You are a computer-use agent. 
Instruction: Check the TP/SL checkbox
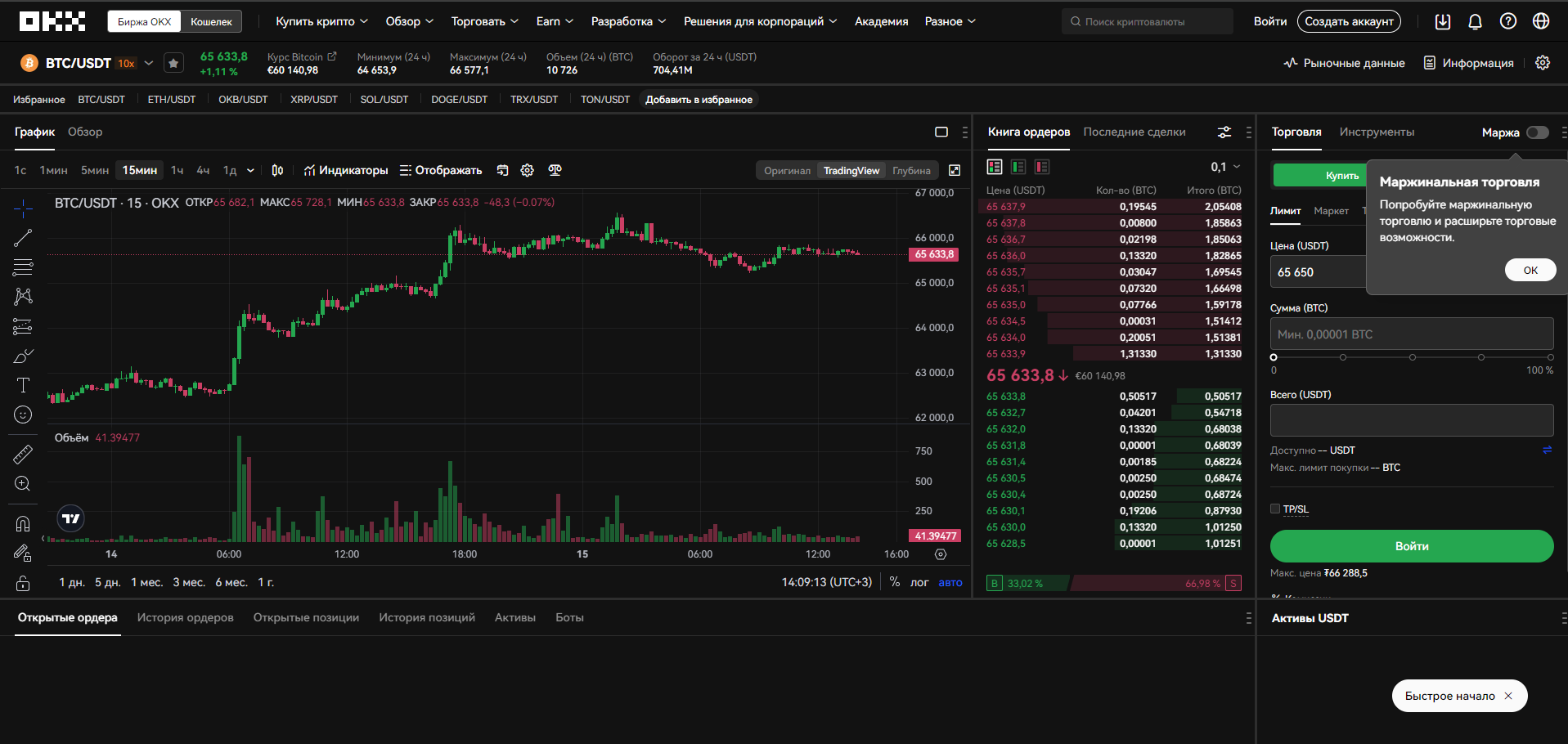point(1275,509)
